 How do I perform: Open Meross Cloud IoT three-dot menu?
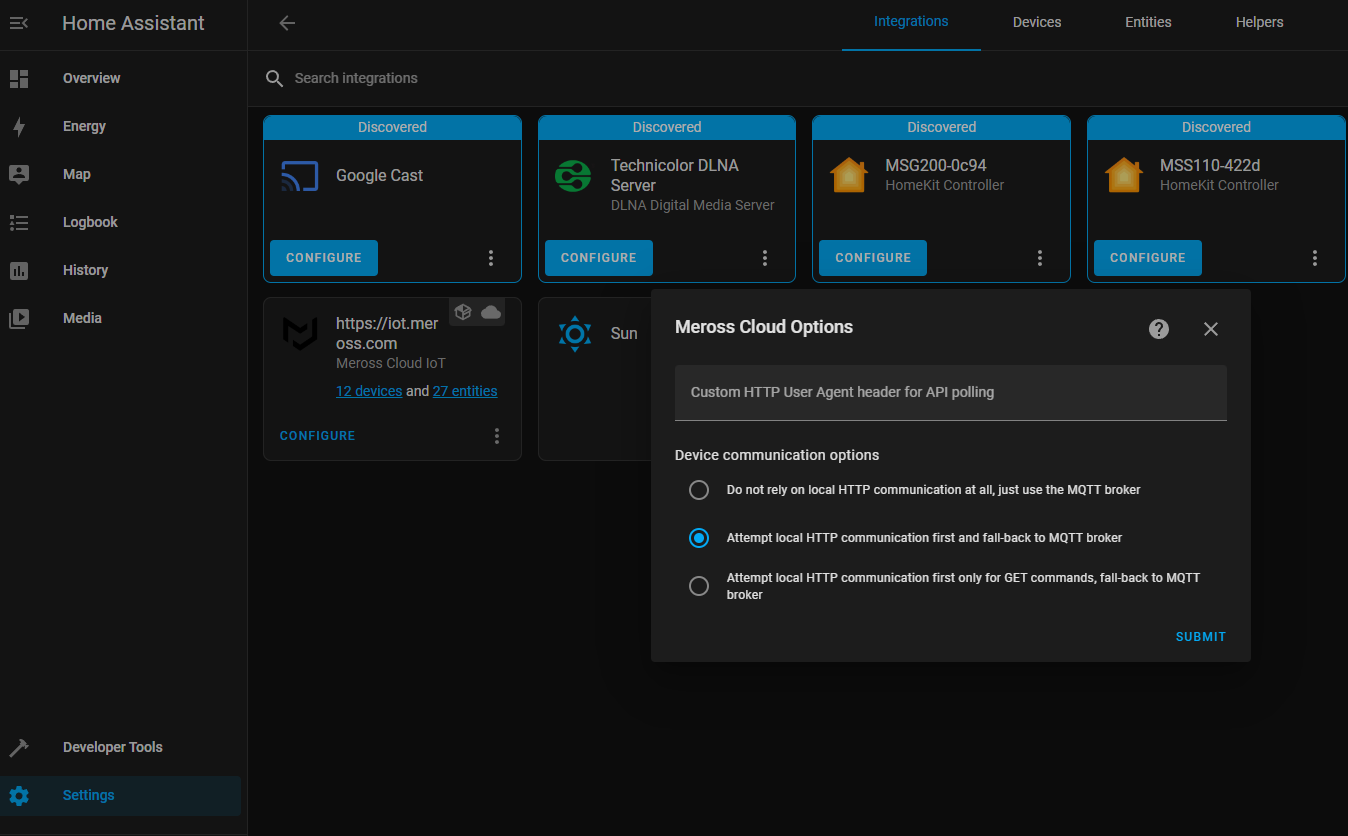[x=497, y=436]
